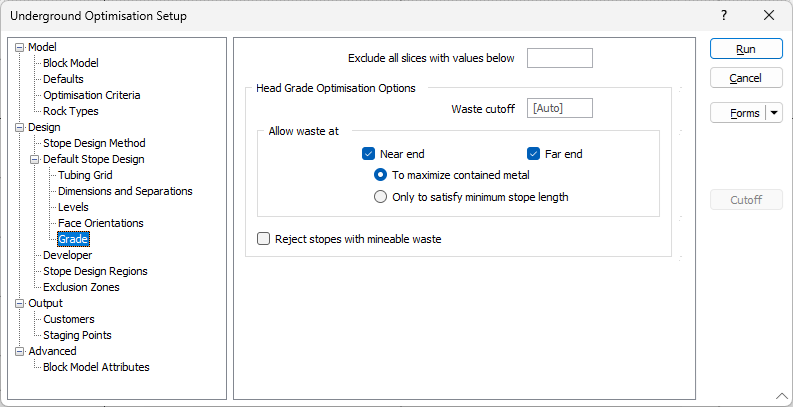793x407 pixels.
Task: Collapse the Advanced tree node
Action: tap(20, 351)
